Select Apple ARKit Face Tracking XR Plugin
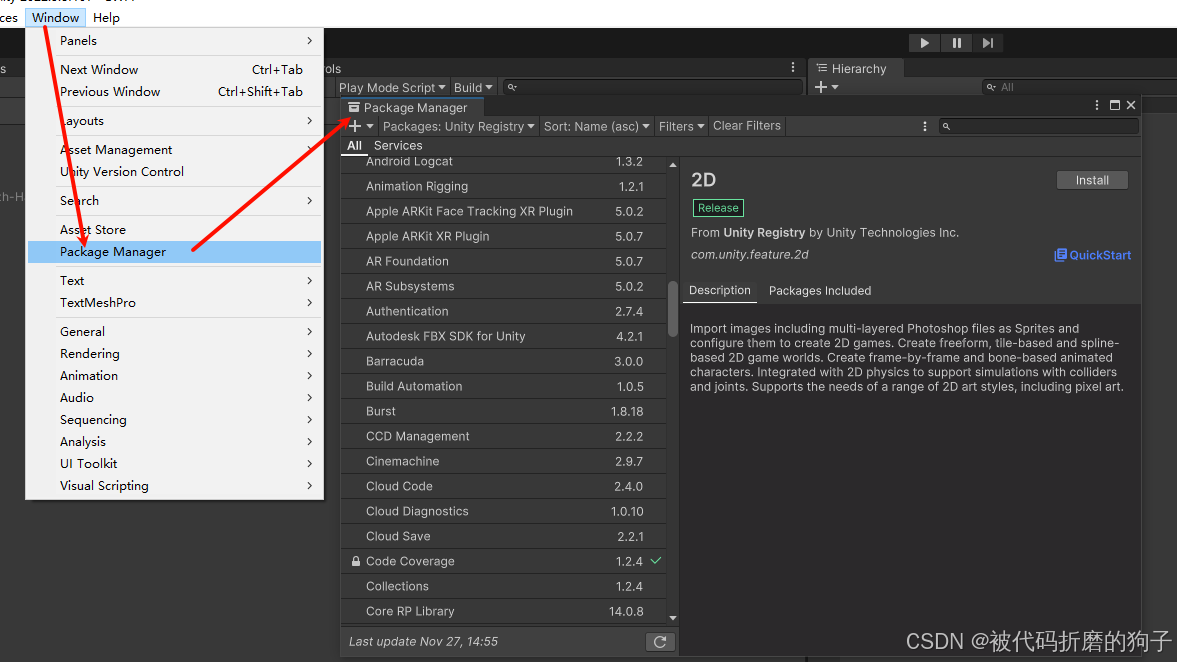Viewport: 1177px width, 662px height. tap(504, 211)
